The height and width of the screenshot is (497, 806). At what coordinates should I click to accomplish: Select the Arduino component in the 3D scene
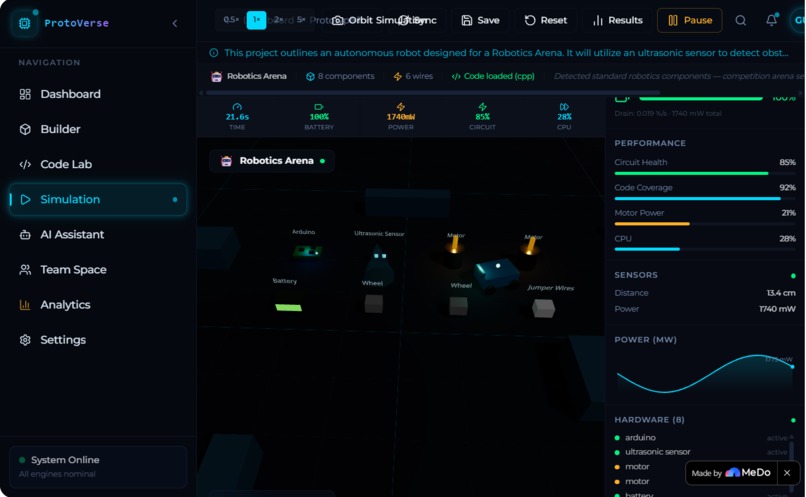tap(307, 251)
